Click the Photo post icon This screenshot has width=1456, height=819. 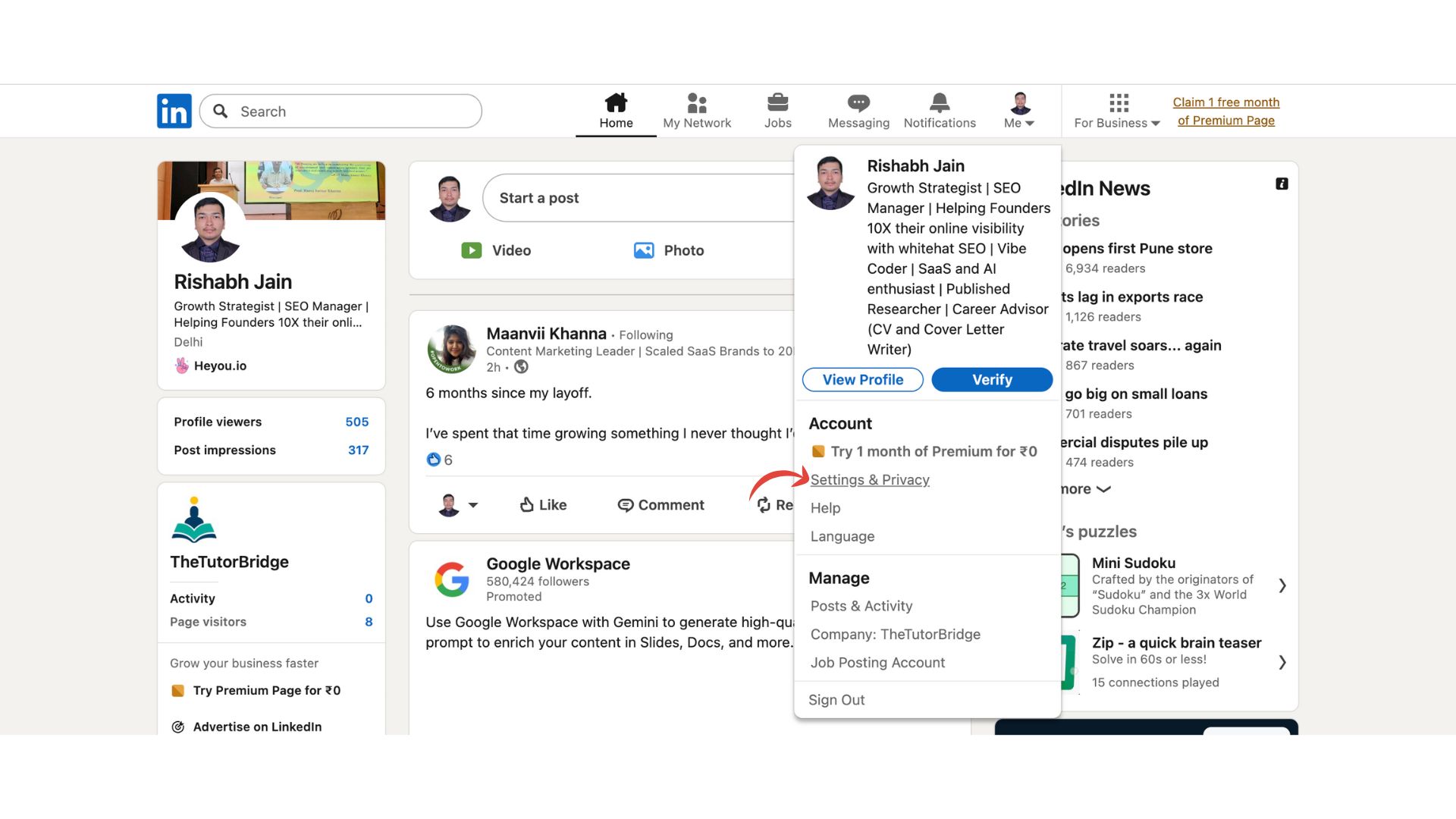[644, 250]
